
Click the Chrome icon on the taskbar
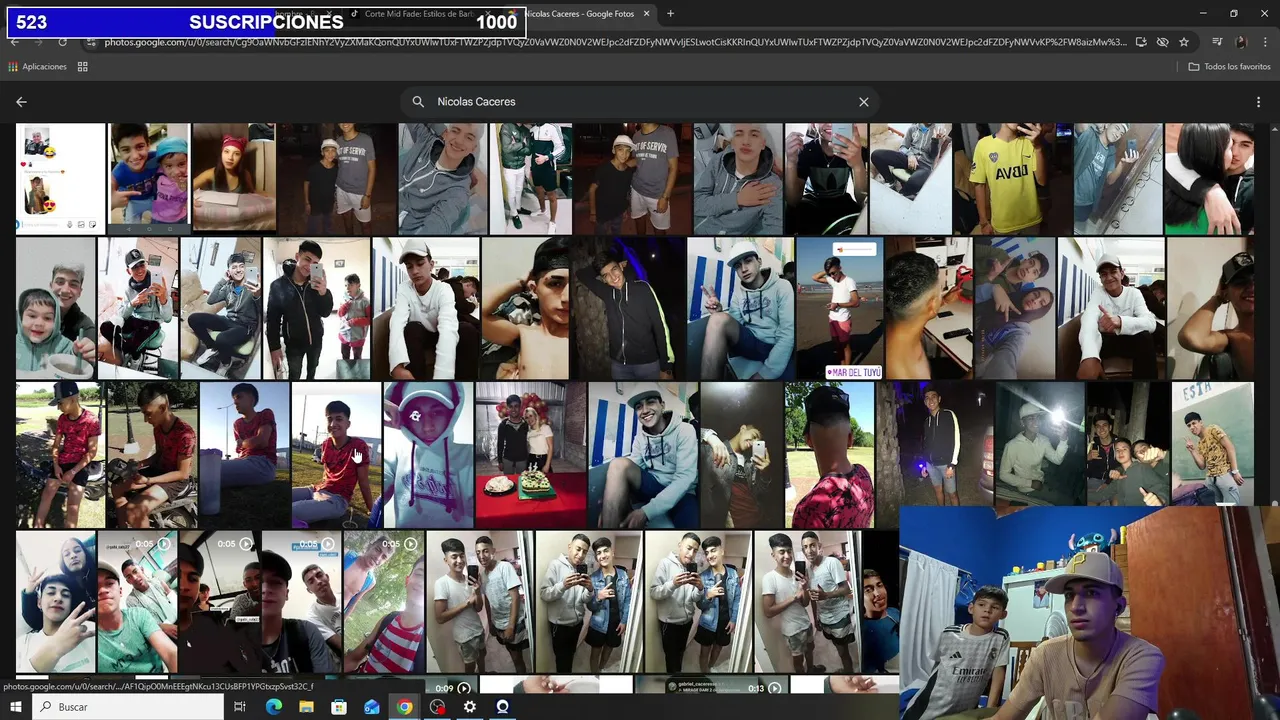(x=404, y=707)
